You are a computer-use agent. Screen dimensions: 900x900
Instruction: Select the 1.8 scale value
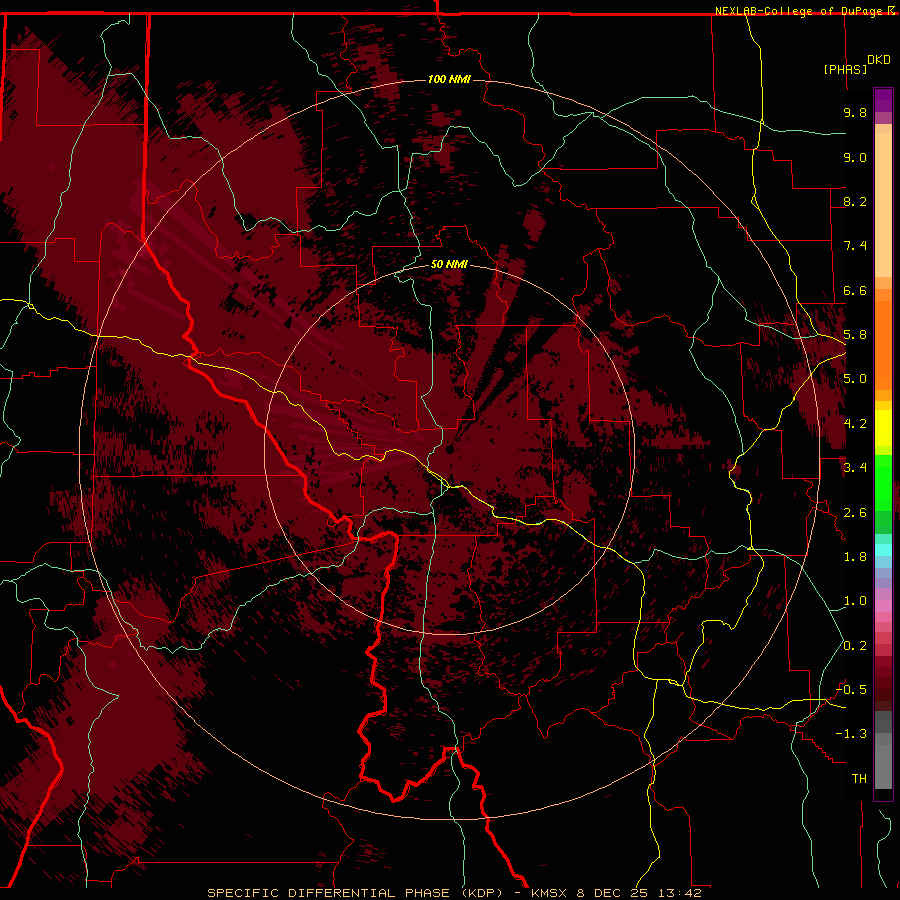click(x=855, y=557)
